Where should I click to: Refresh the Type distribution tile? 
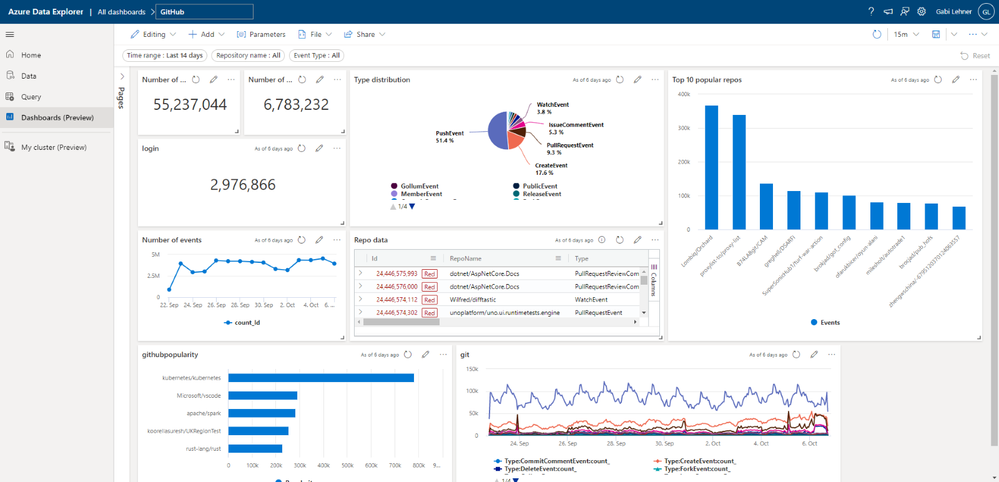tap(620, 80)
